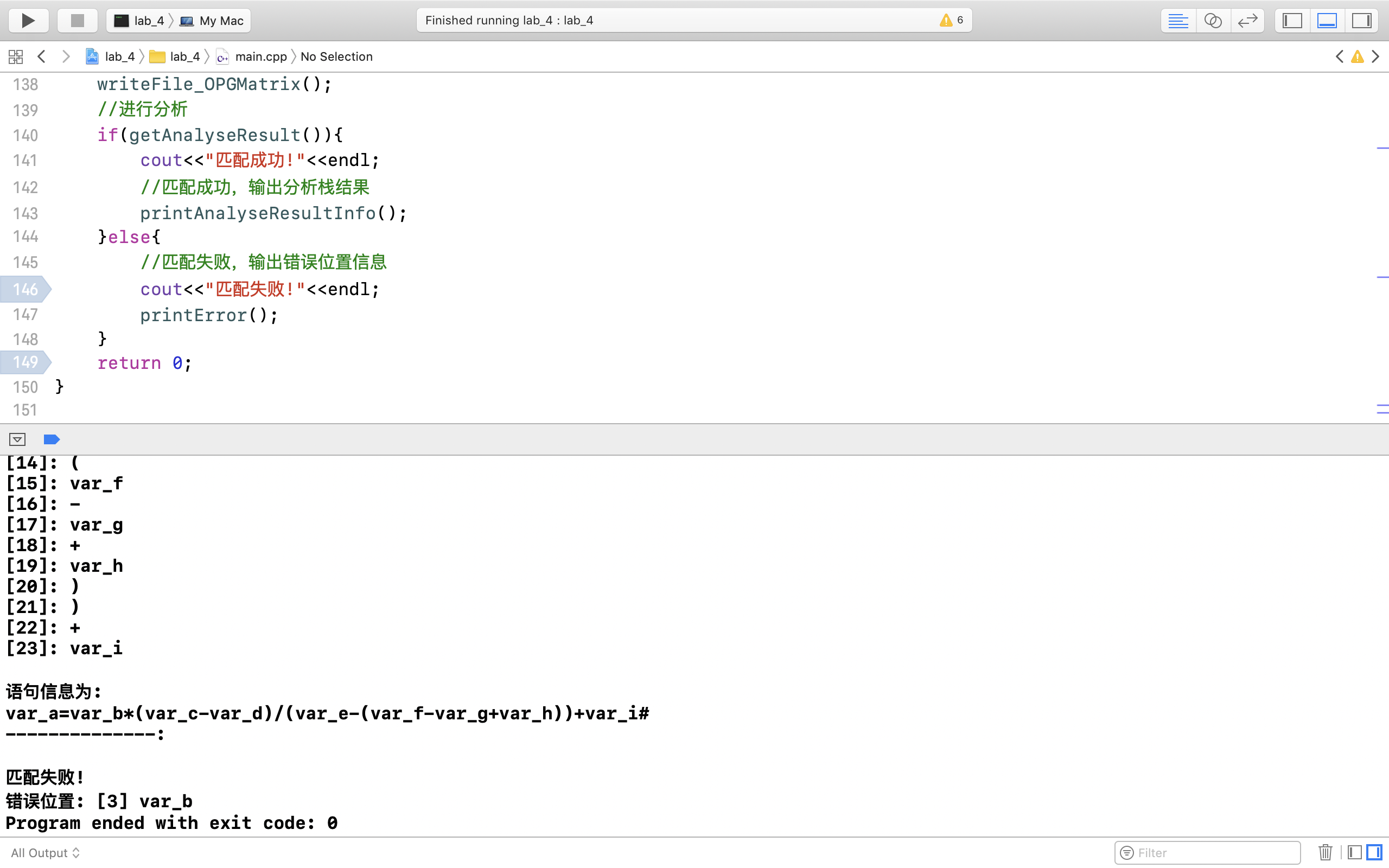
Task: Toggle the Inspectors right panel
Action: [1361, 21]
